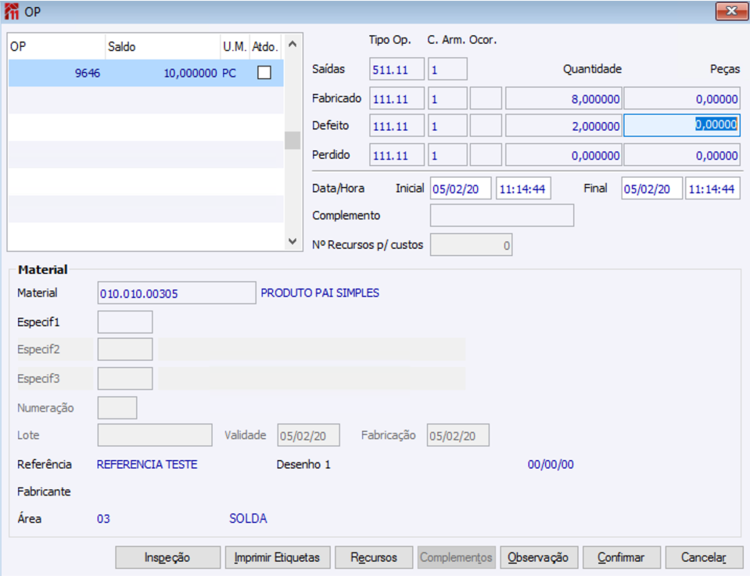
Task: Cancel the dialog with Cancelar
Action: pos(704,558)
